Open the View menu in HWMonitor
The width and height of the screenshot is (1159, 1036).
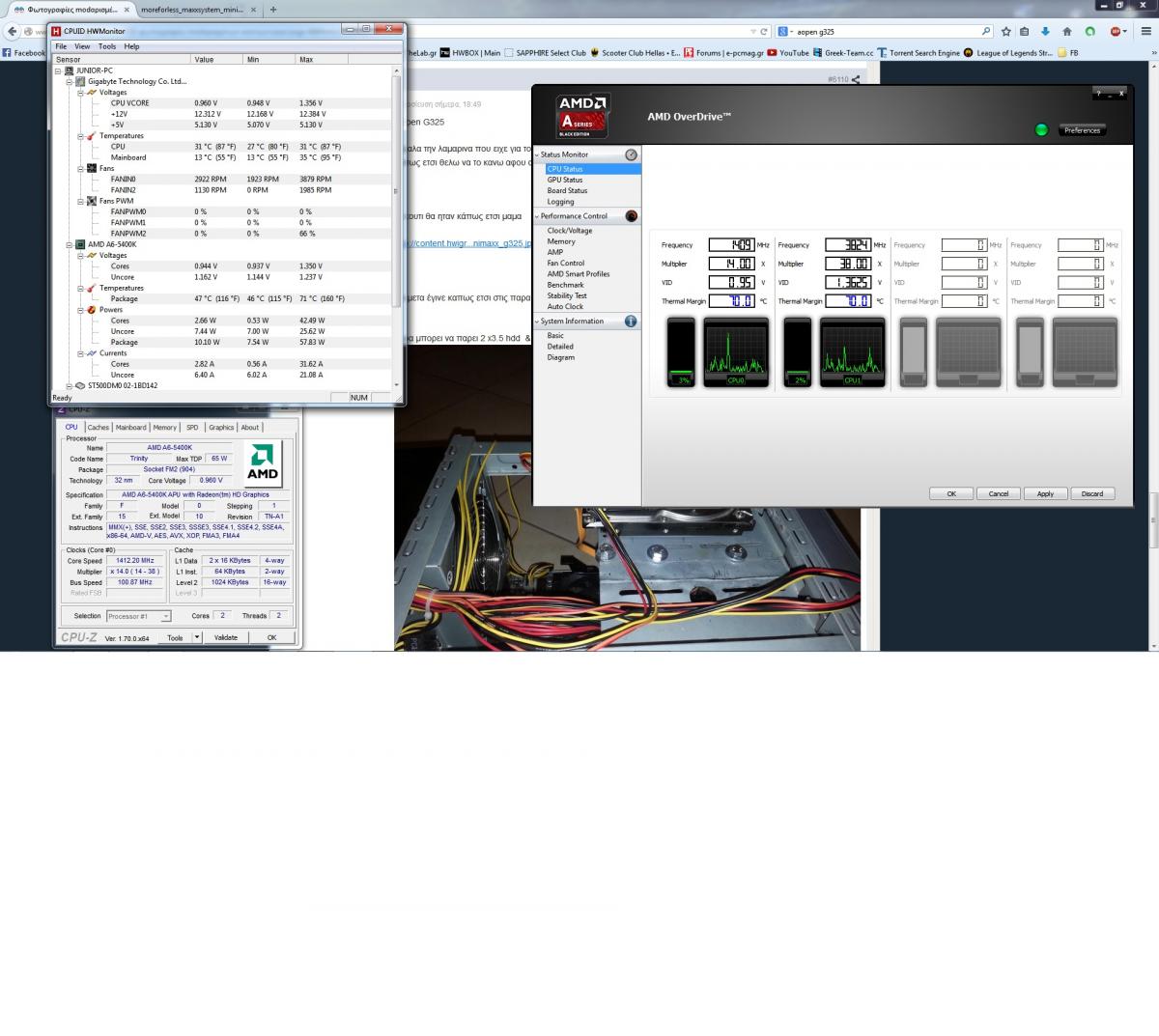click(x=82, y=46)
